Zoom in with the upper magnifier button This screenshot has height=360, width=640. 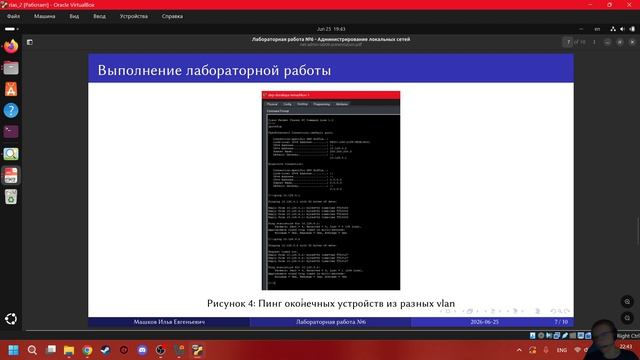(x=627, y=302)
